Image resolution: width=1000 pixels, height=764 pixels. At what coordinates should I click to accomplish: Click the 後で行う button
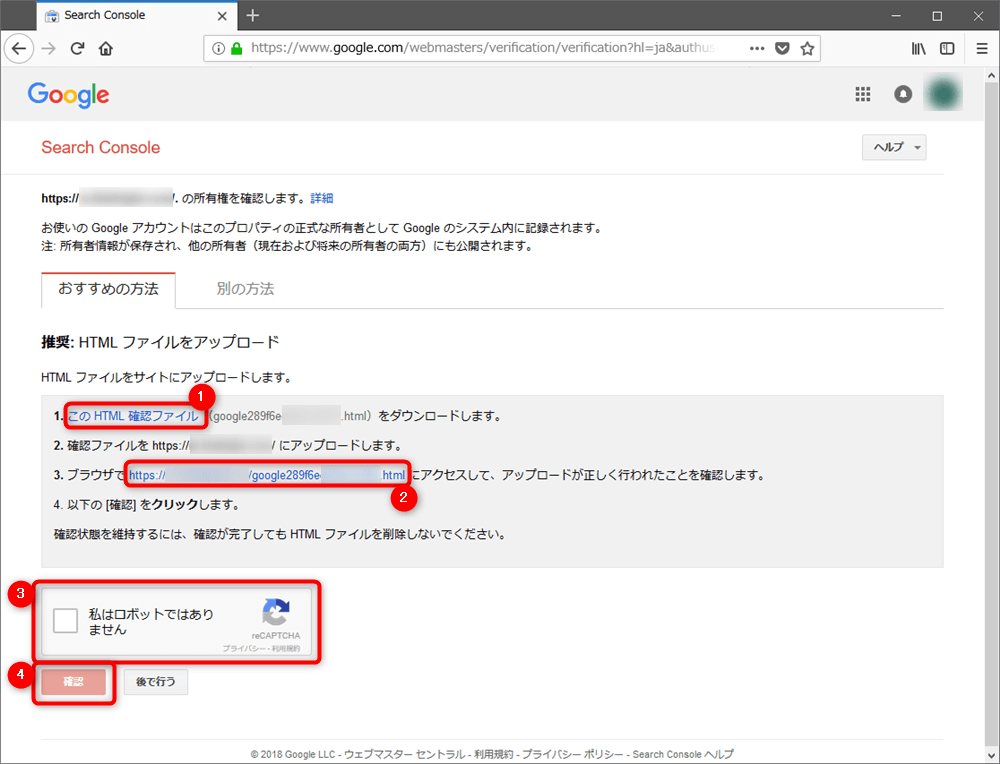155,682
